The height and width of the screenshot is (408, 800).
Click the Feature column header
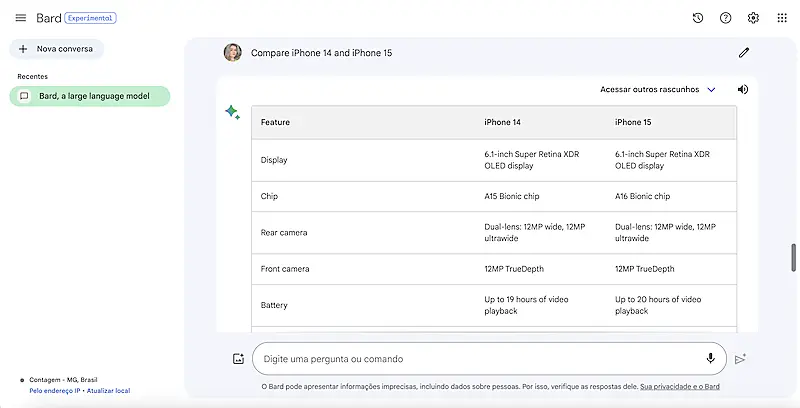coord(275,122)
